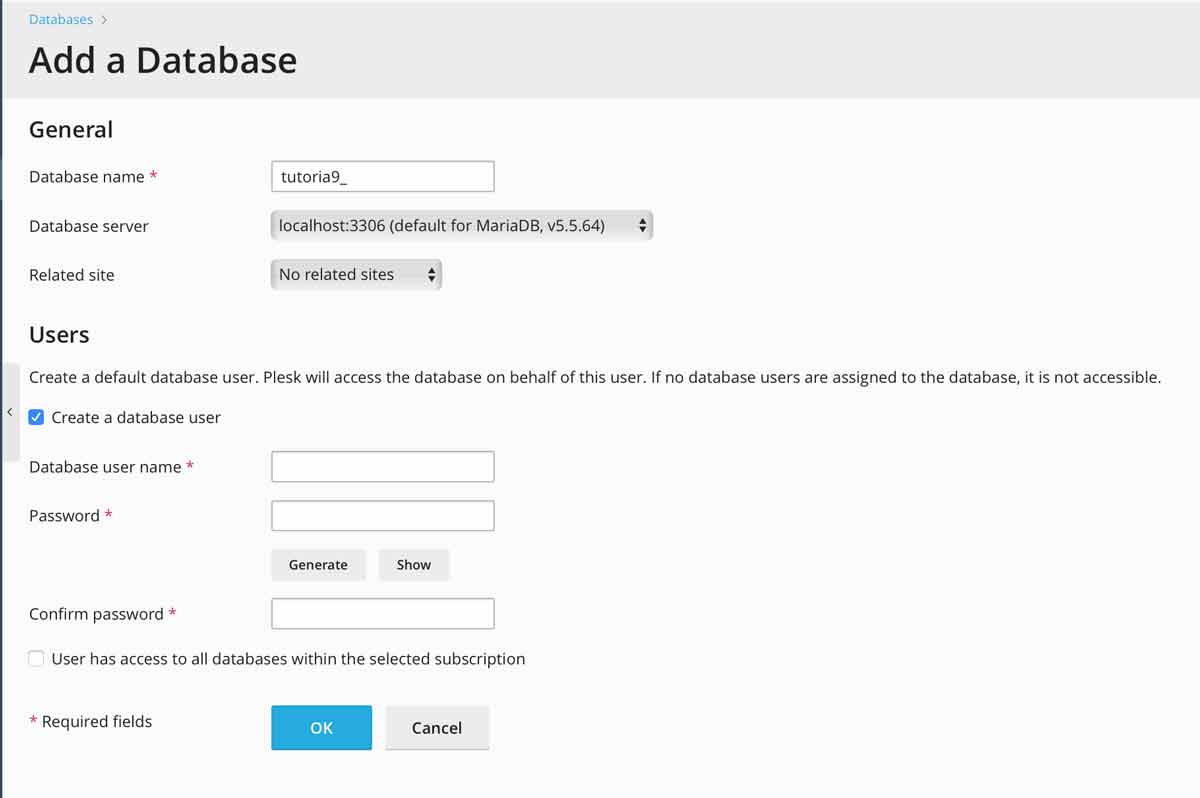Open the localhost:3306 database server dropdown
This screenshot has height=798, width=1200.
(460, 225)
